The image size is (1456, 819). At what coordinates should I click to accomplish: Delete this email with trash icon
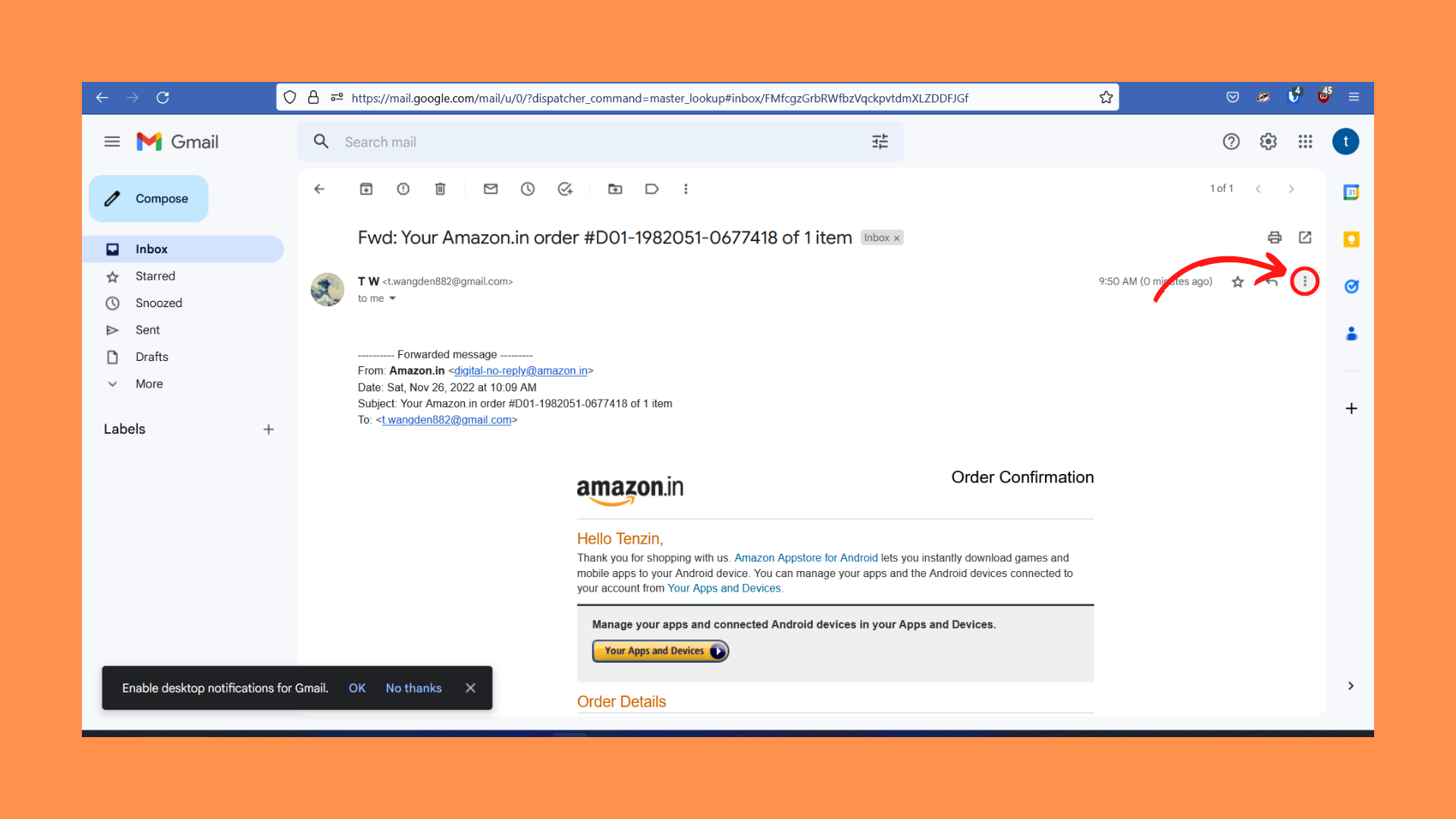click(440, 189)
